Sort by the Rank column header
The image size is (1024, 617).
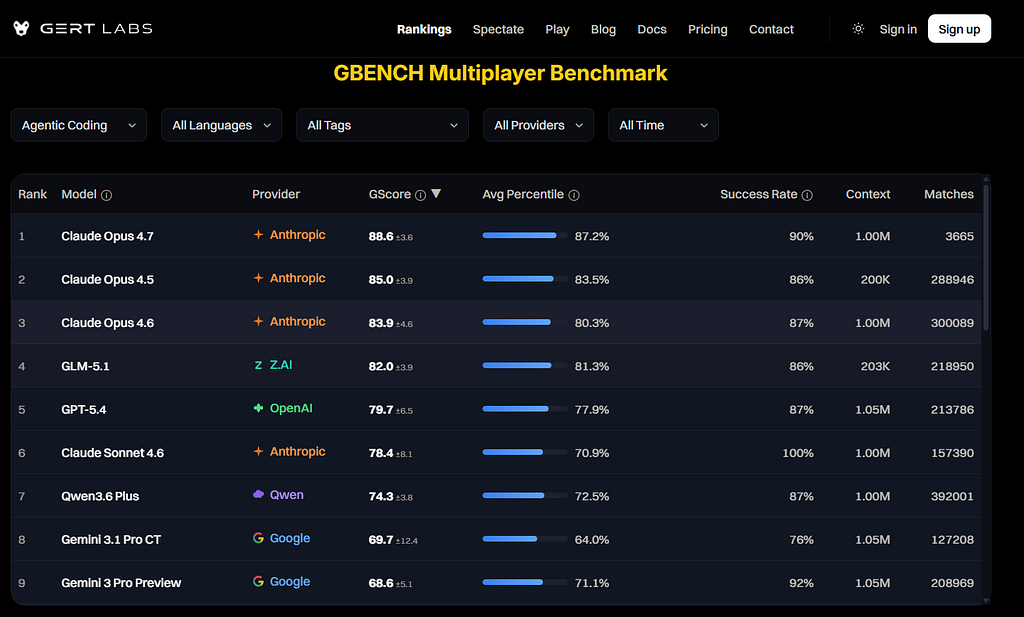click(33, 194)
